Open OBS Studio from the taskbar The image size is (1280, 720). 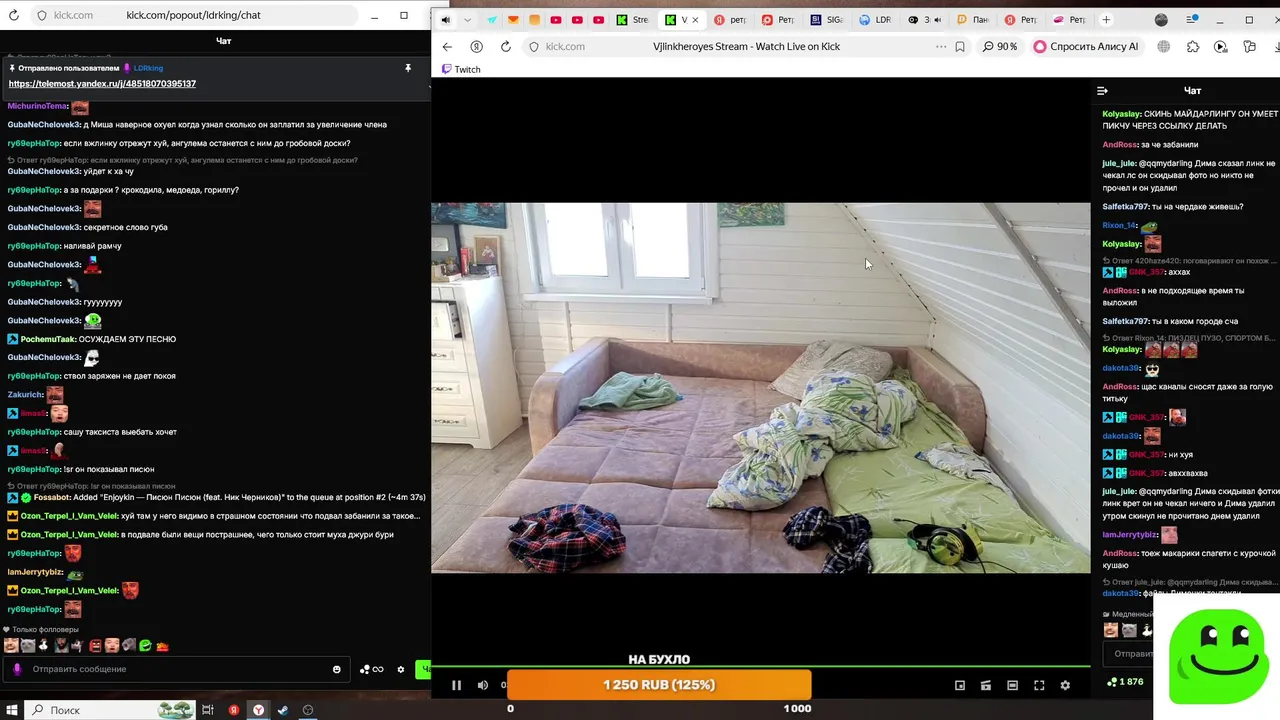[x=308, y=710]
